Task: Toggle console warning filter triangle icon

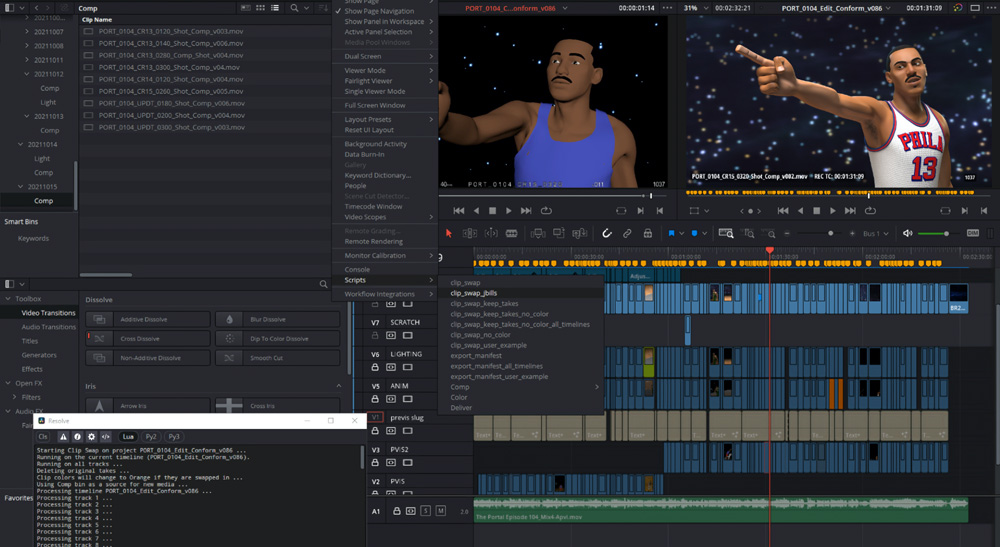Action: 63,437
